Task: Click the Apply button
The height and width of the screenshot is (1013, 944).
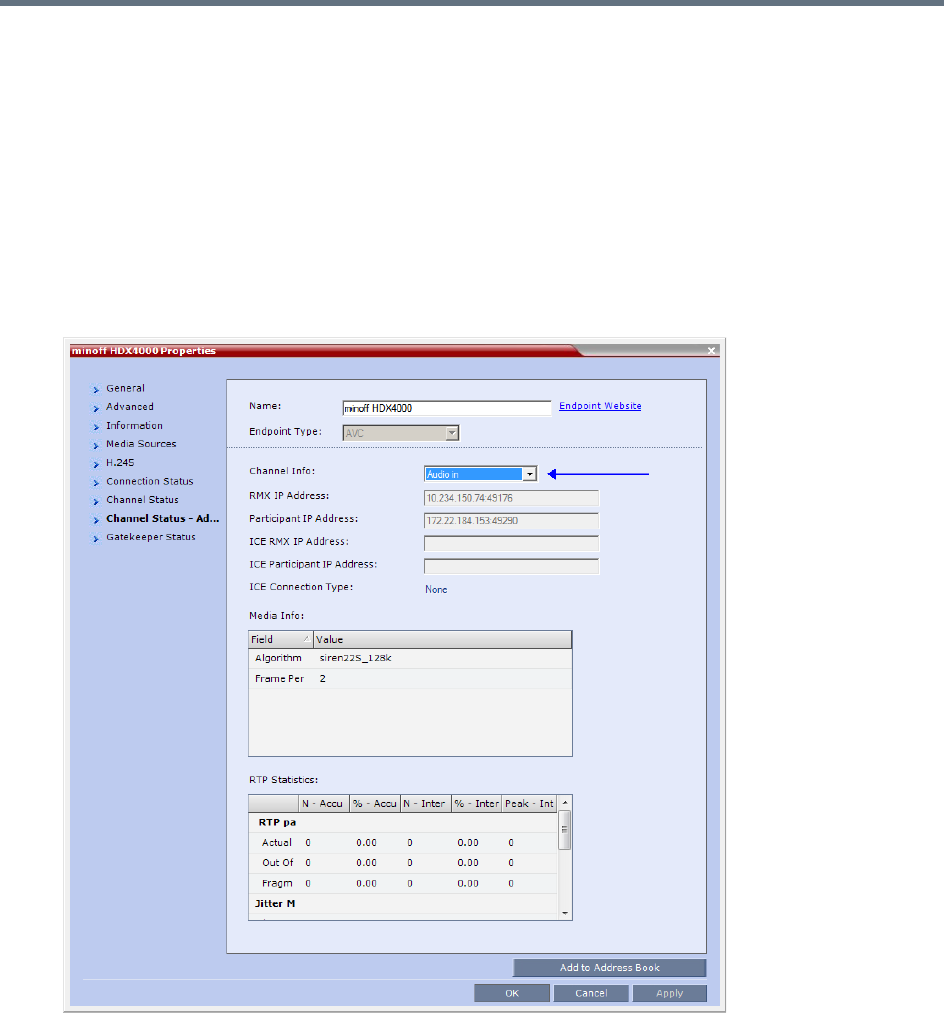Action: (669, 993)
